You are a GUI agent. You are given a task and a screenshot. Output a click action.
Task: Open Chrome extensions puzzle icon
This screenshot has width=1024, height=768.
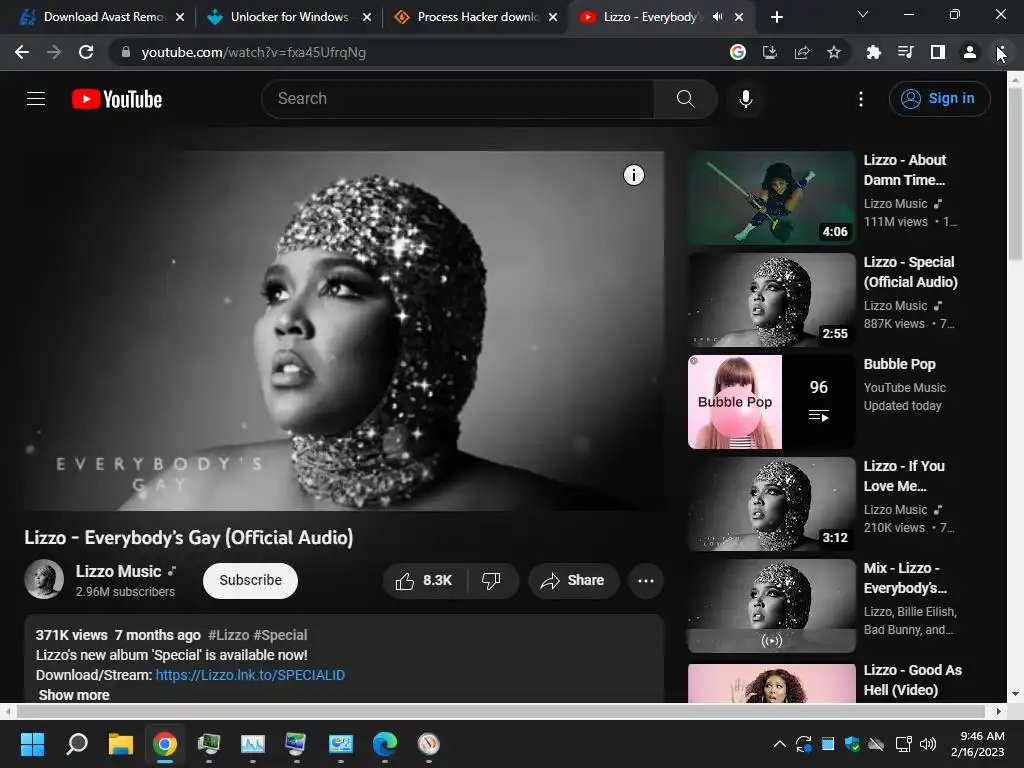coord(873,52)
